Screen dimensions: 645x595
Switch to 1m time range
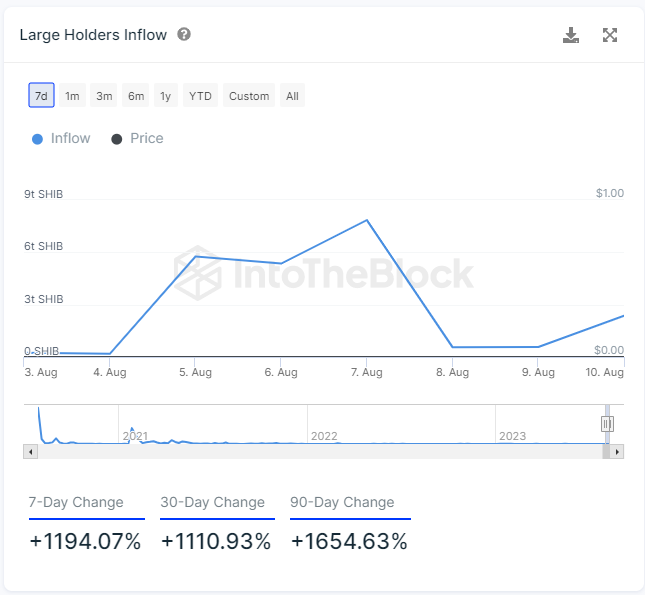72,95
